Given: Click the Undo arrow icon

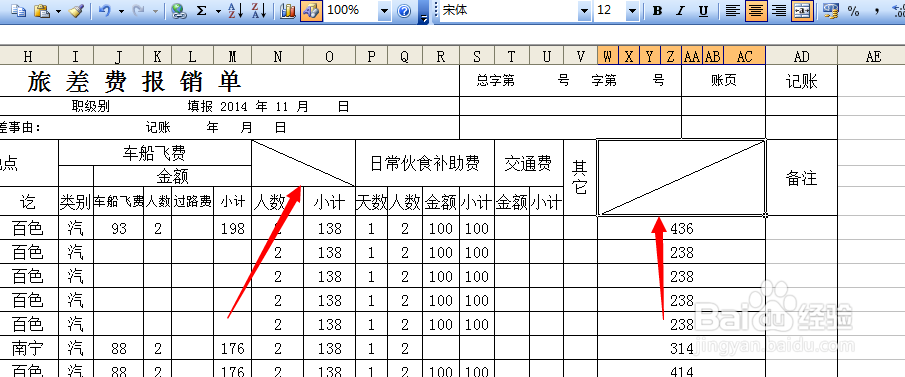Looking at the screenshot, I should point(104,10).
